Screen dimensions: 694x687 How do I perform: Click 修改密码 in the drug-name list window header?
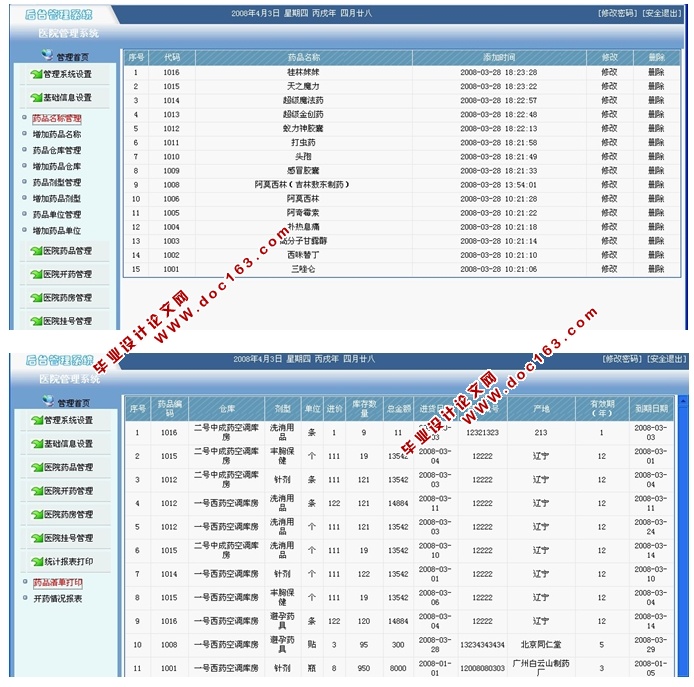point(617,13)
